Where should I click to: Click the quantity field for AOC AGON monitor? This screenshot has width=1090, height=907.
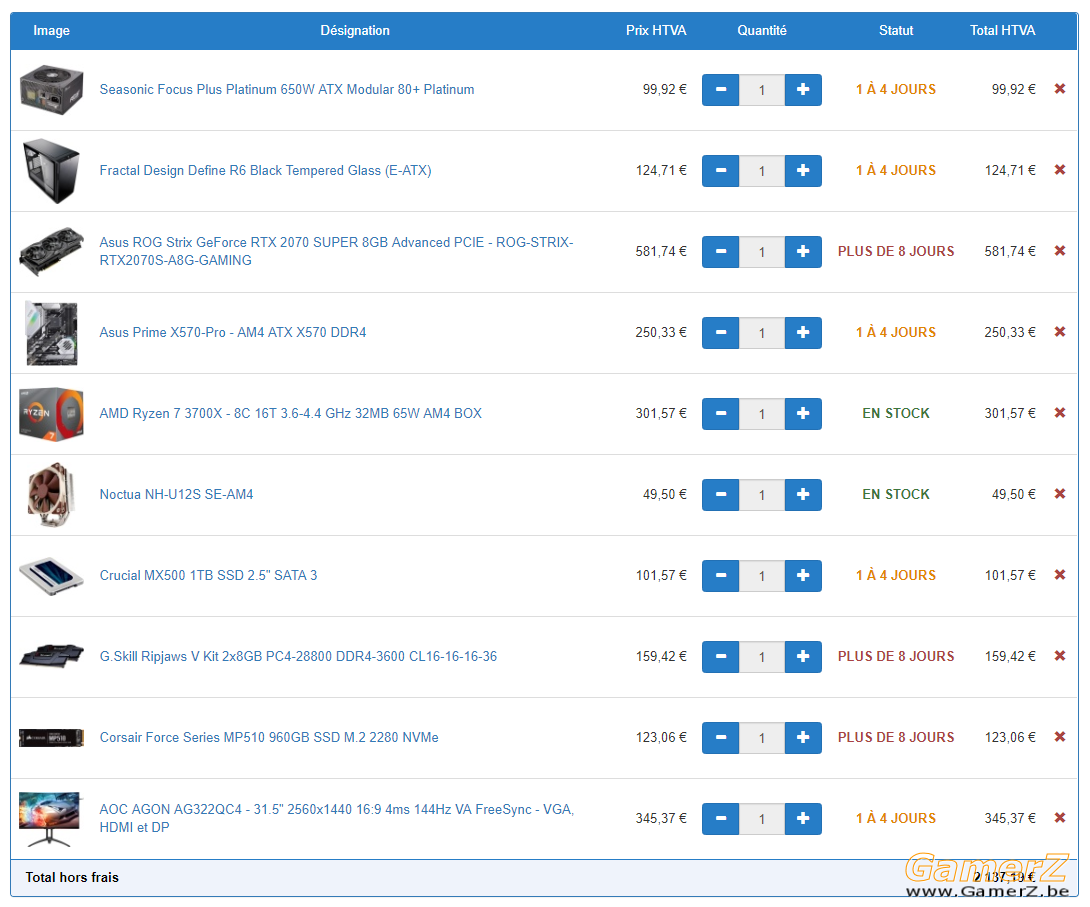pos(762,819)
